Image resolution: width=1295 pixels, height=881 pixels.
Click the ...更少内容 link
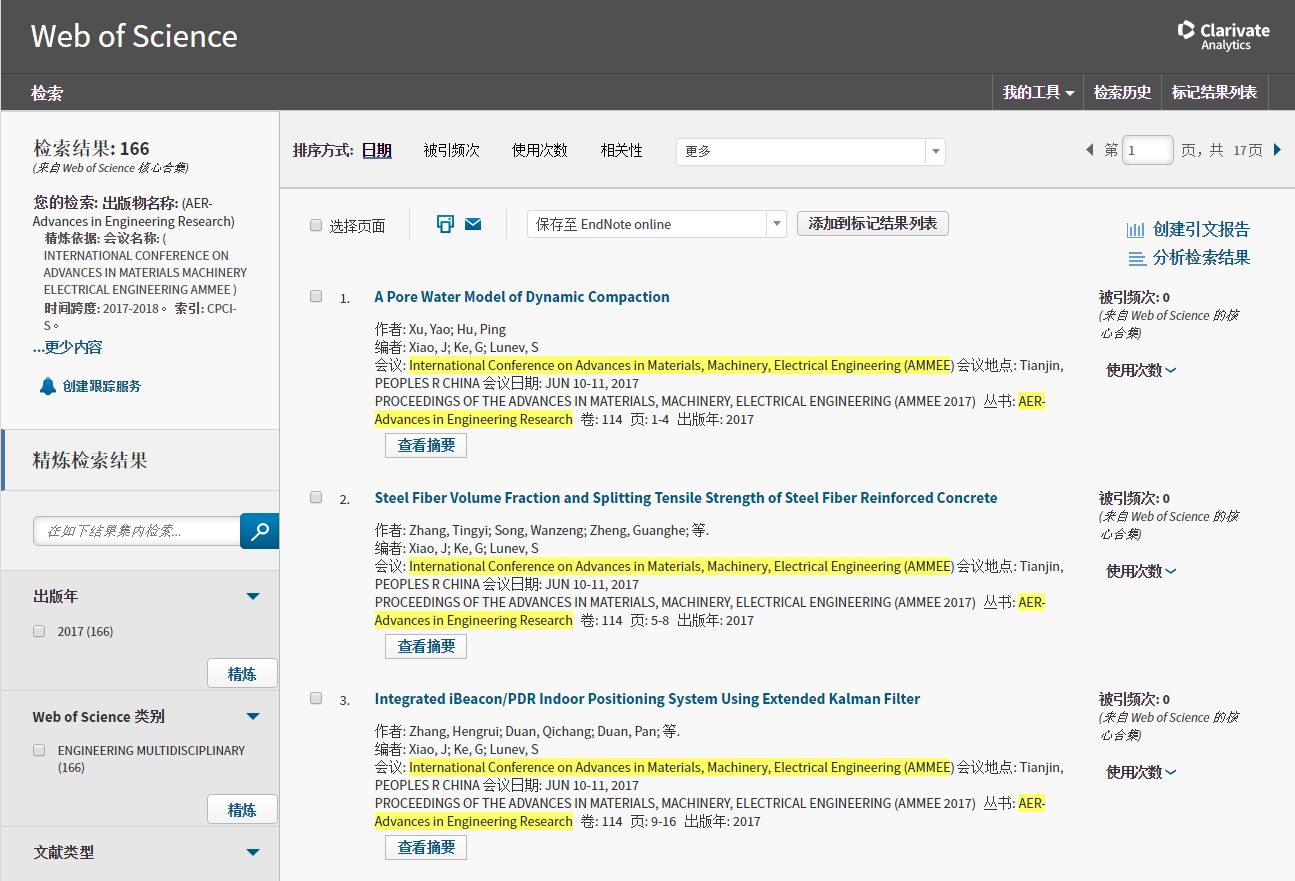tap(67, 347)
